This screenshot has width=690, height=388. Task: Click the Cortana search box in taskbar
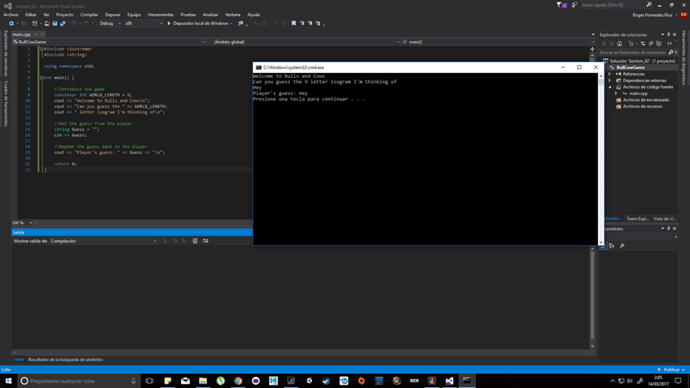click(x=79, y=381)
